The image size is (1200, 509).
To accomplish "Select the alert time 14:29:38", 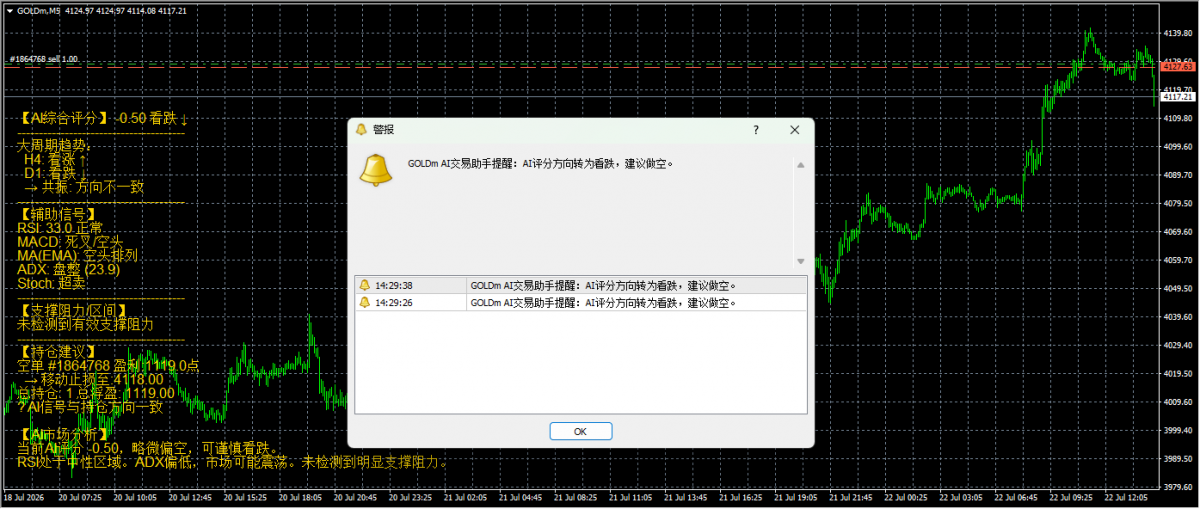I will [394, 286].
